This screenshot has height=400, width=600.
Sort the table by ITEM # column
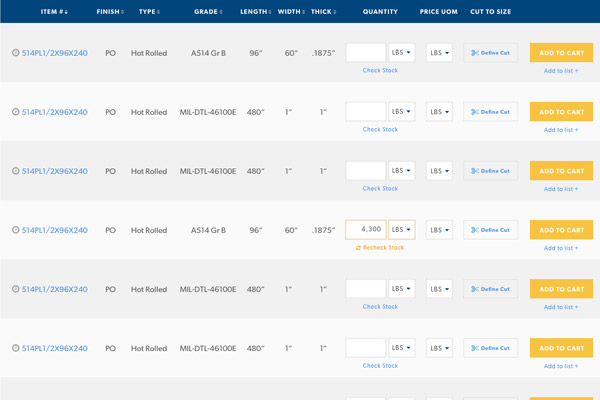[54, 12]
